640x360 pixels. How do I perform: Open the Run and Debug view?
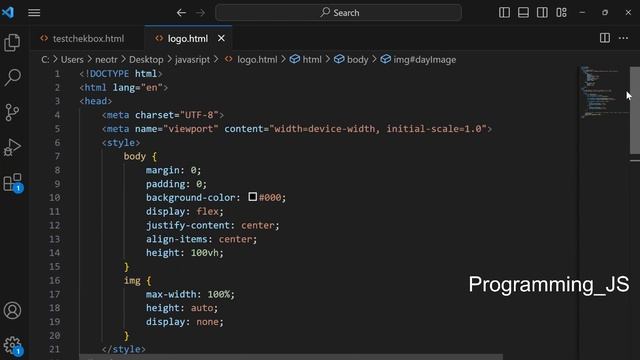pos(12,147)
